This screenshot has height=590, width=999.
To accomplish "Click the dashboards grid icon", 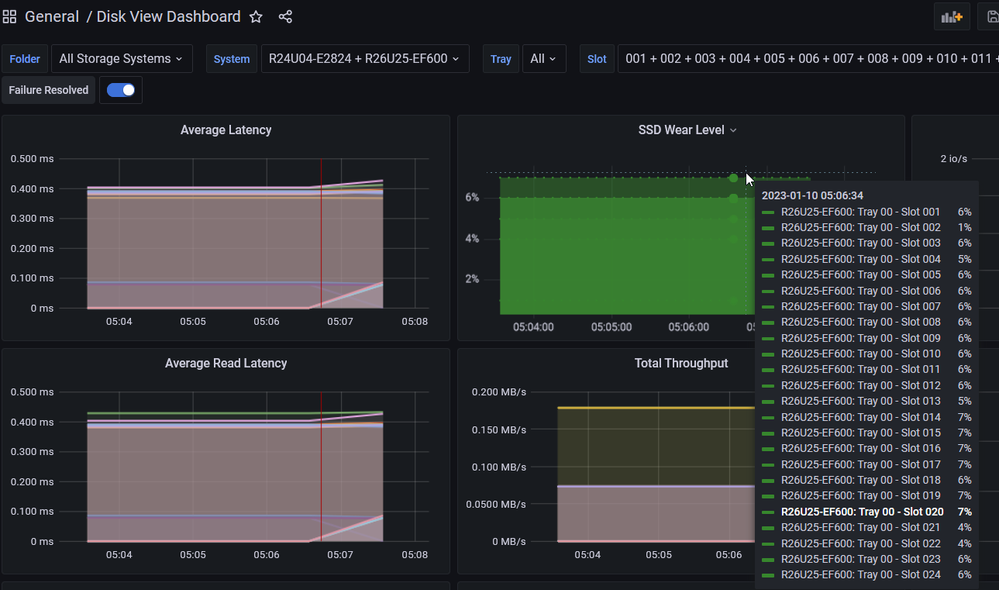I will pos(10,17).
